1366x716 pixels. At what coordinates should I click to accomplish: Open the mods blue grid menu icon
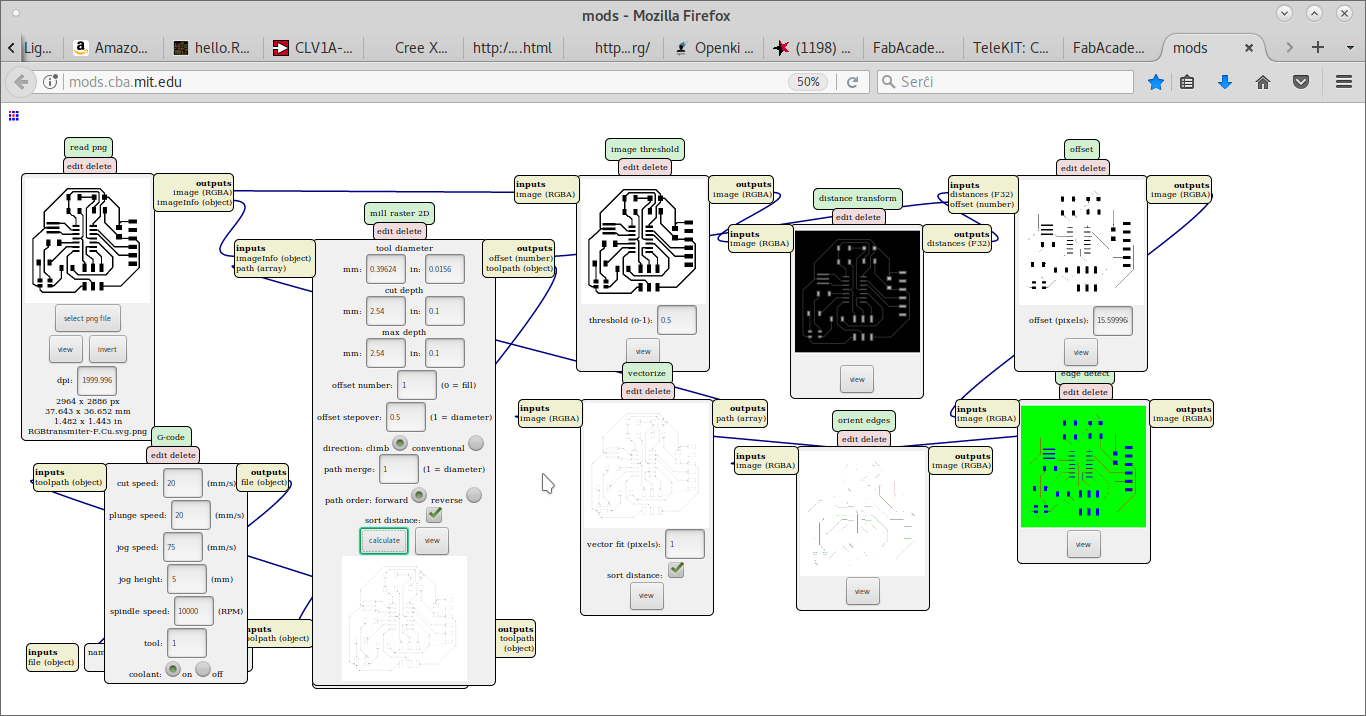14,116
